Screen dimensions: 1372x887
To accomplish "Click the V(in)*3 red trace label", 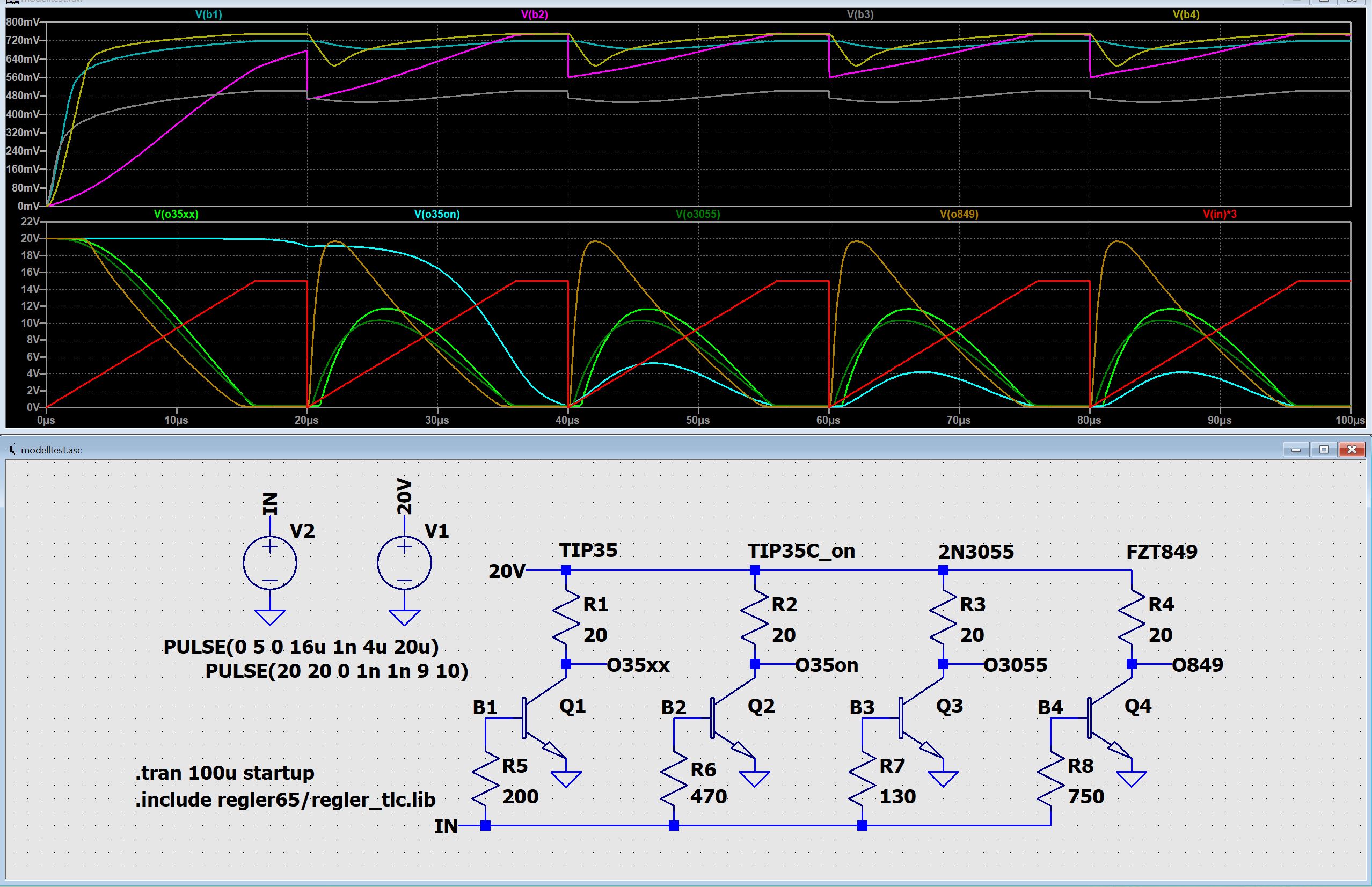I will coord(1220,214).
